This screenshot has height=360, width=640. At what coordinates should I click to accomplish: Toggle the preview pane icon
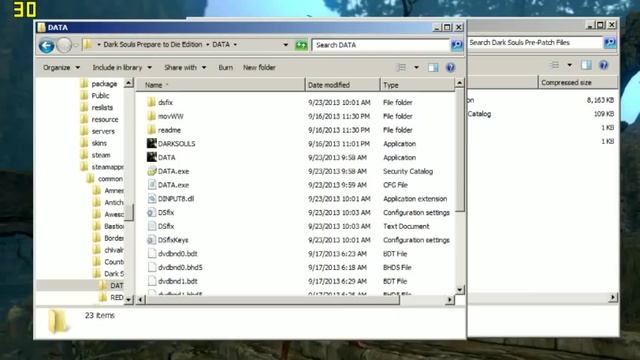click(x=433, y=67)
